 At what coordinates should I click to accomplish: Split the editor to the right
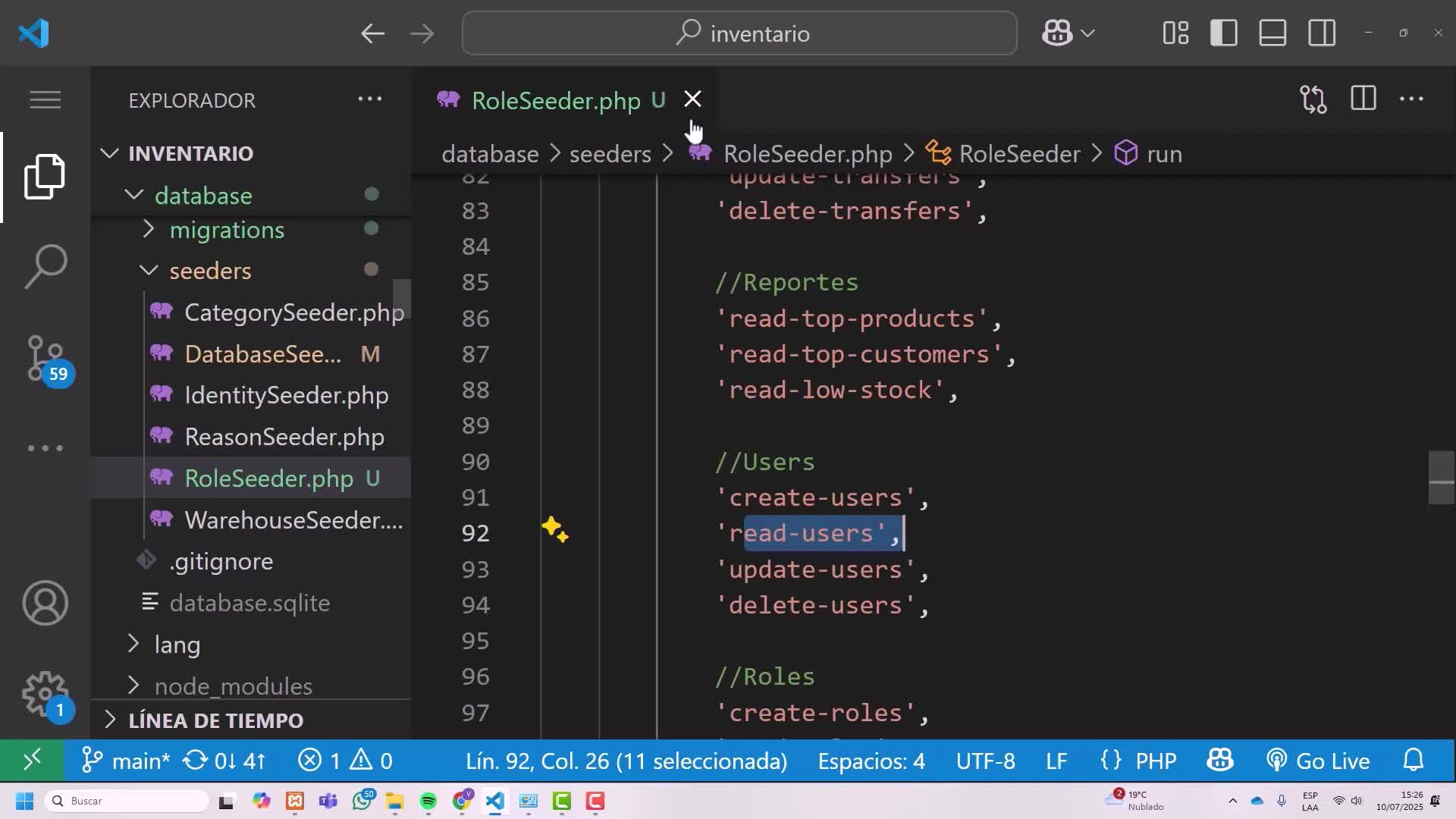[x=1363, y=99]
